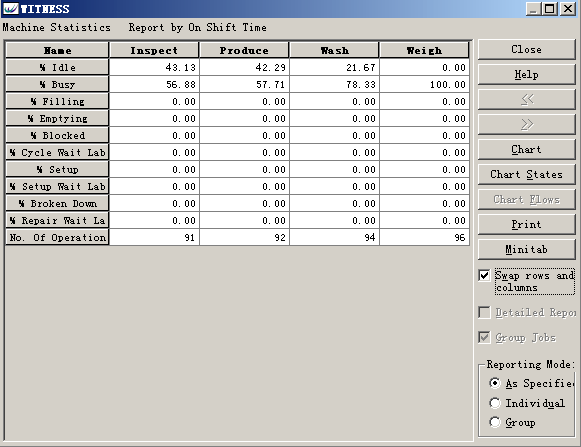Open Help for machine statistics
Viewport: 581px width, 447px height.
coord(527,74)
